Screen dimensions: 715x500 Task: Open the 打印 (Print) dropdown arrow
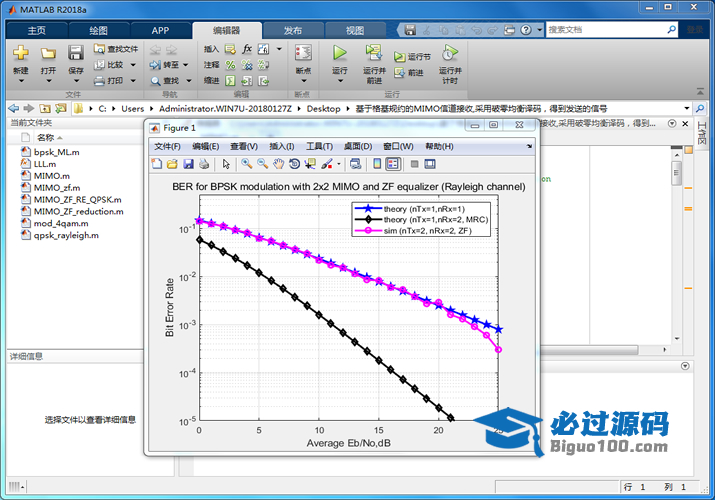coord(133,81)
